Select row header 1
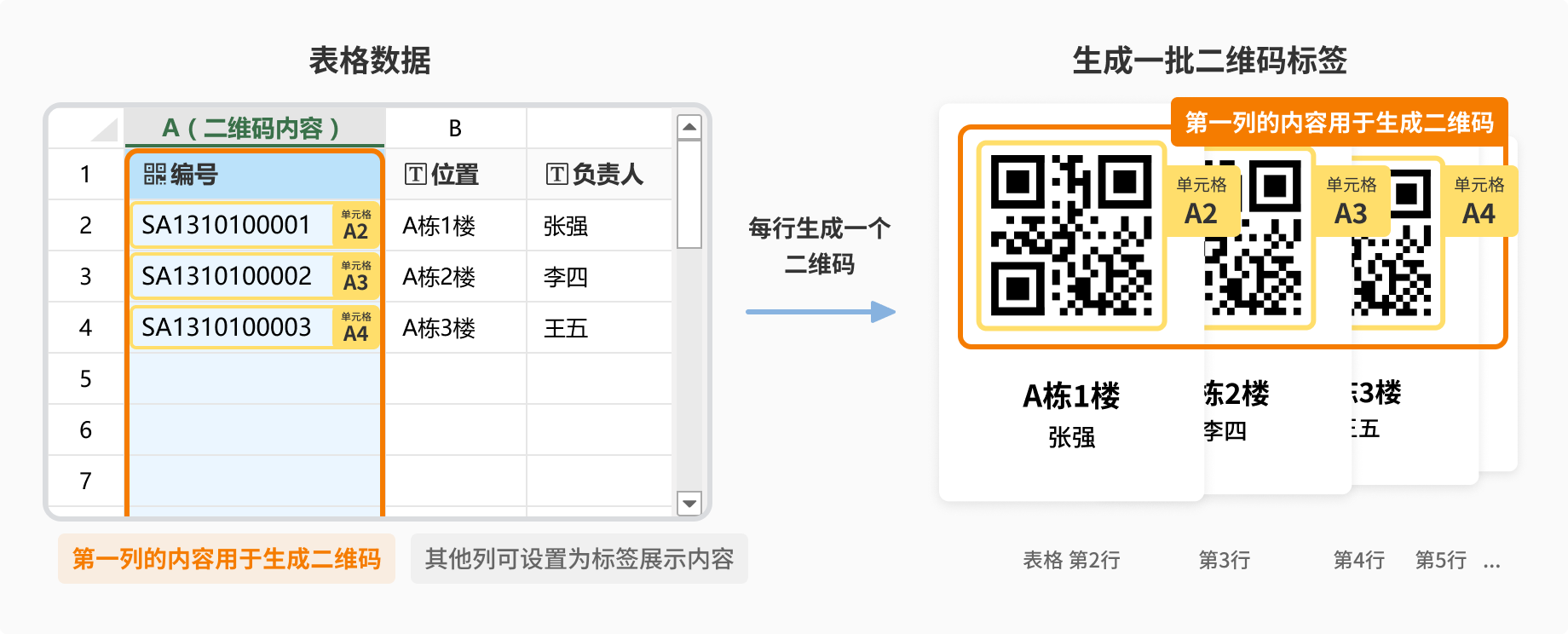 click(x=85, y=175)
